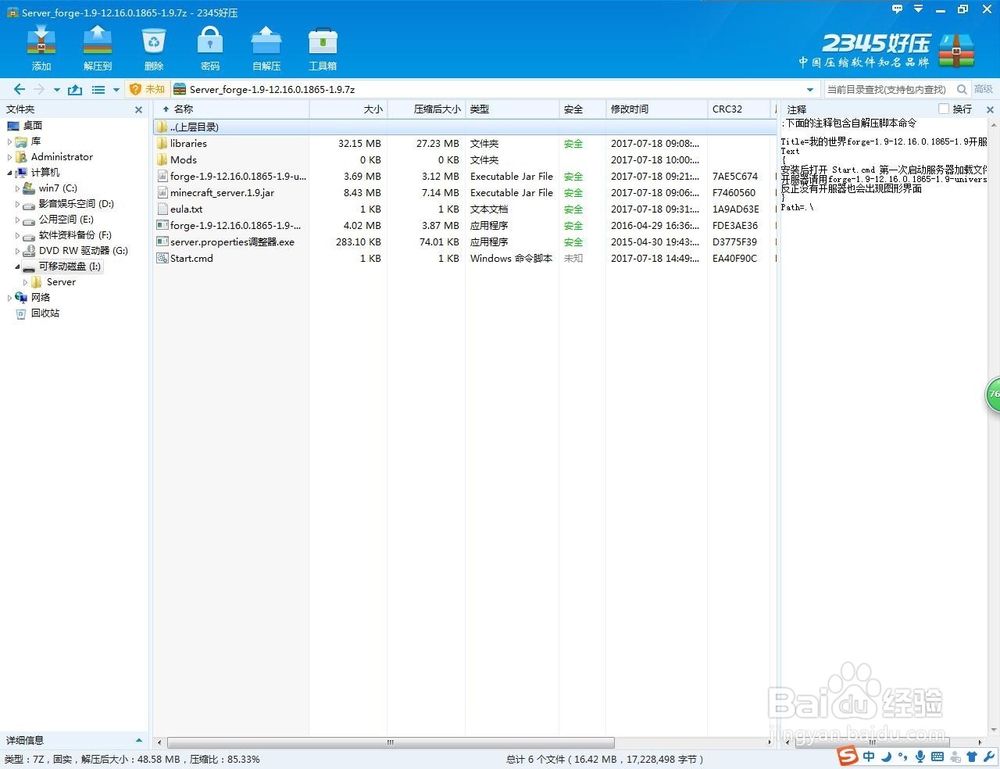Click the Sogou input method S icon

848,756
